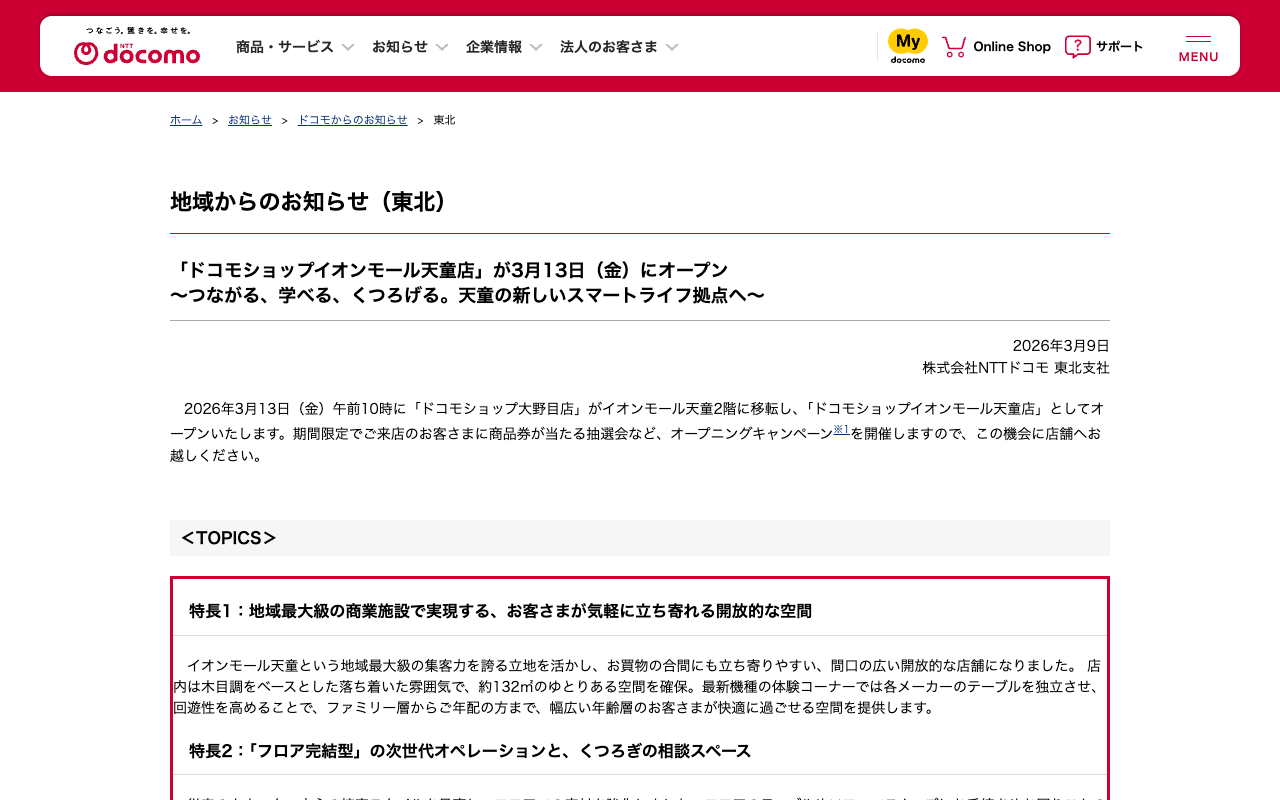The image size is (1280, 800).
Task: Expand the 企業情報 dropdown chevron
Action: [536, 47]
